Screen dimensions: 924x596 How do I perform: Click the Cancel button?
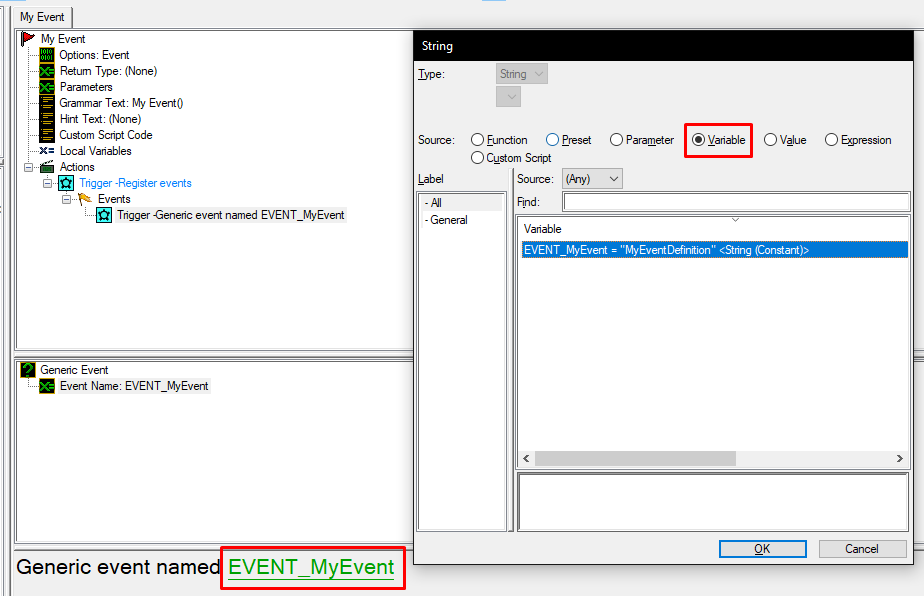[x=862, y=549]
